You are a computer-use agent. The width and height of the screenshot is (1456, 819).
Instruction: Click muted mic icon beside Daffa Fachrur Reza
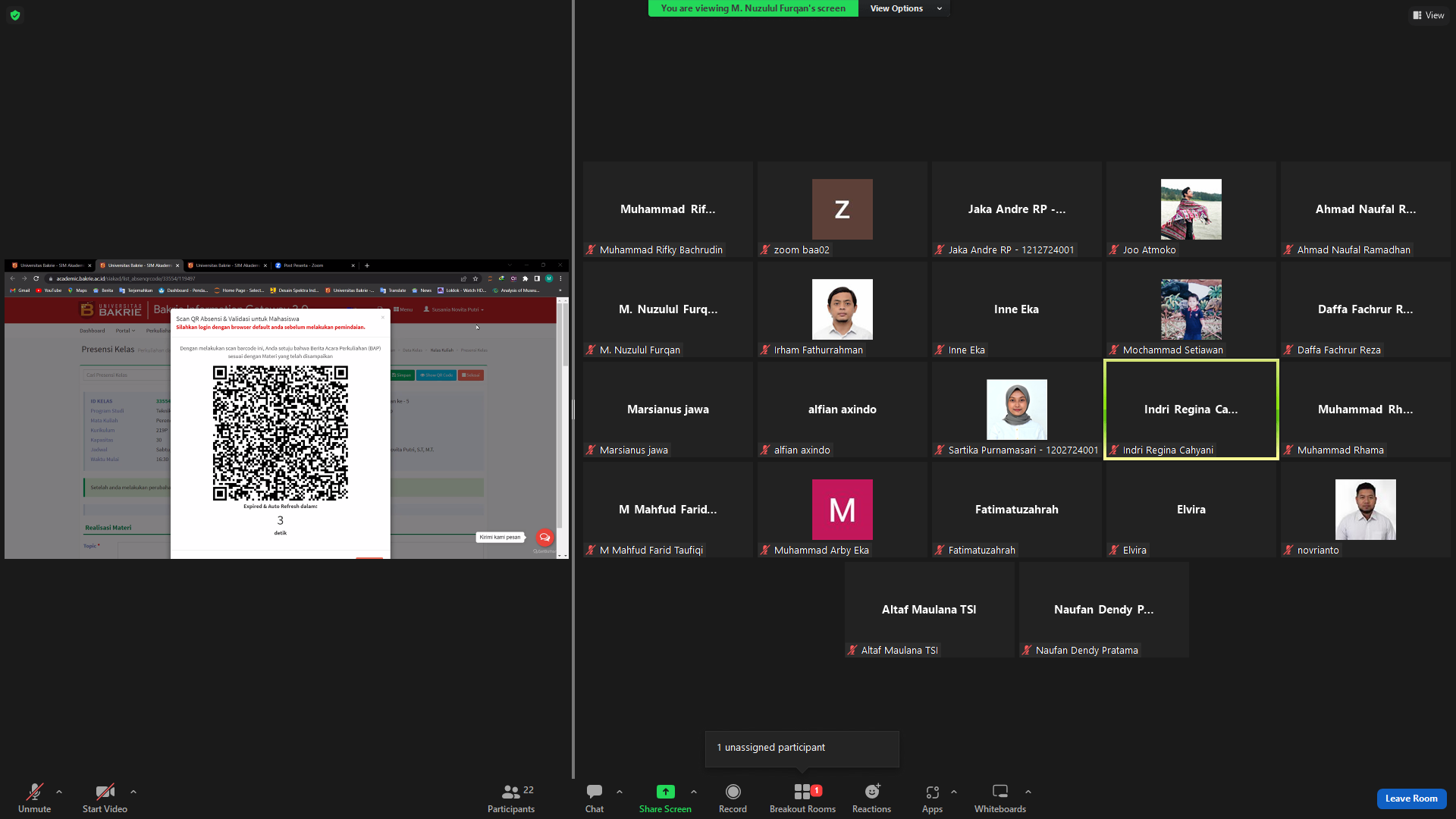click(1288, 350)
